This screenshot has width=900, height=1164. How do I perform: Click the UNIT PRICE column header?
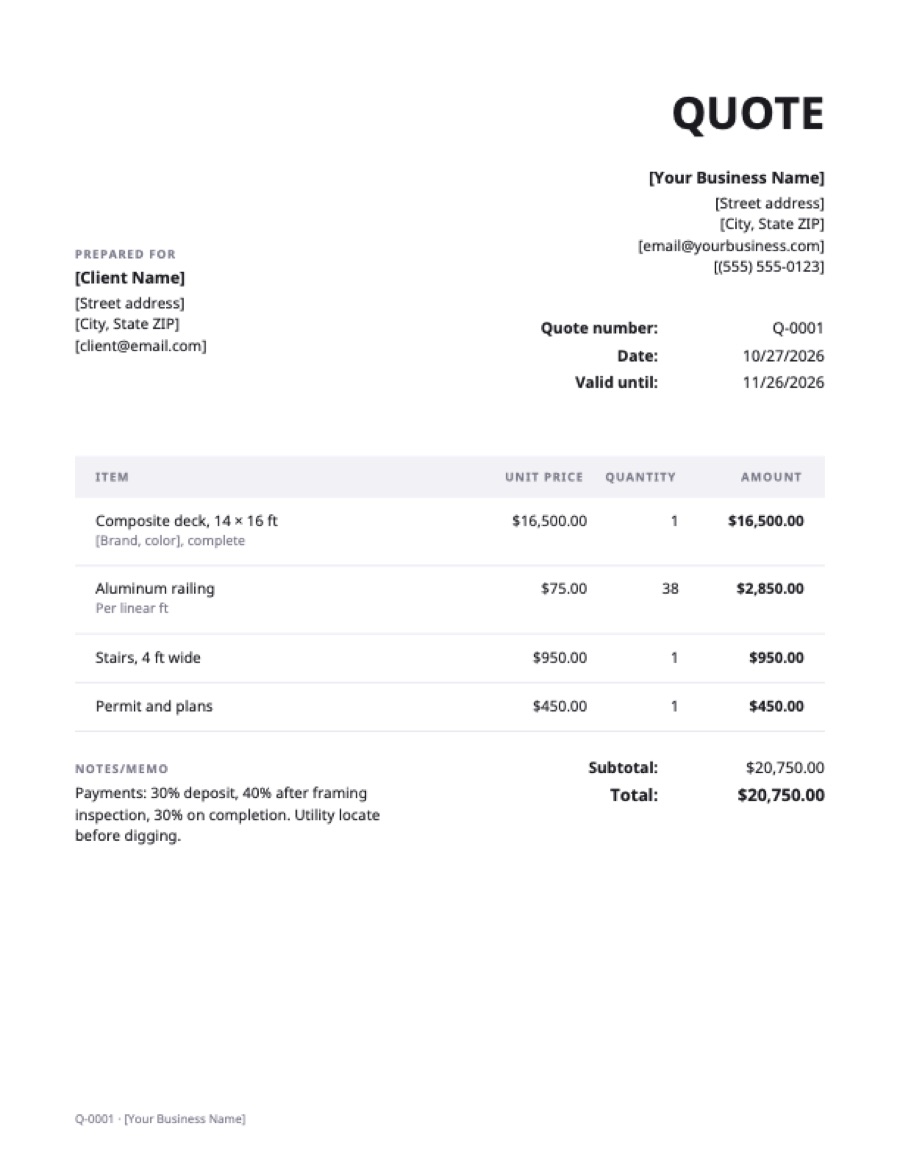click(544, 477)
